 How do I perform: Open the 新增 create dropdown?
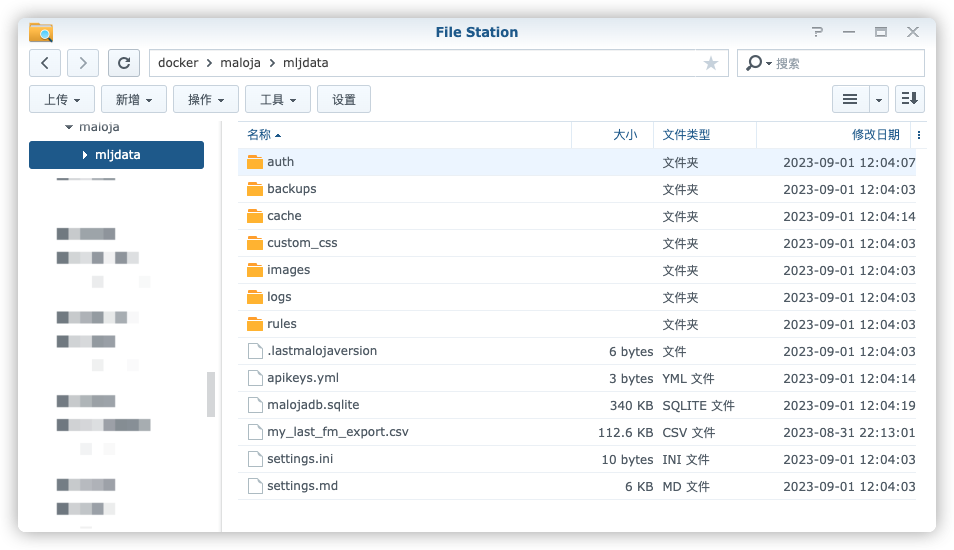[x=134, y=99]
